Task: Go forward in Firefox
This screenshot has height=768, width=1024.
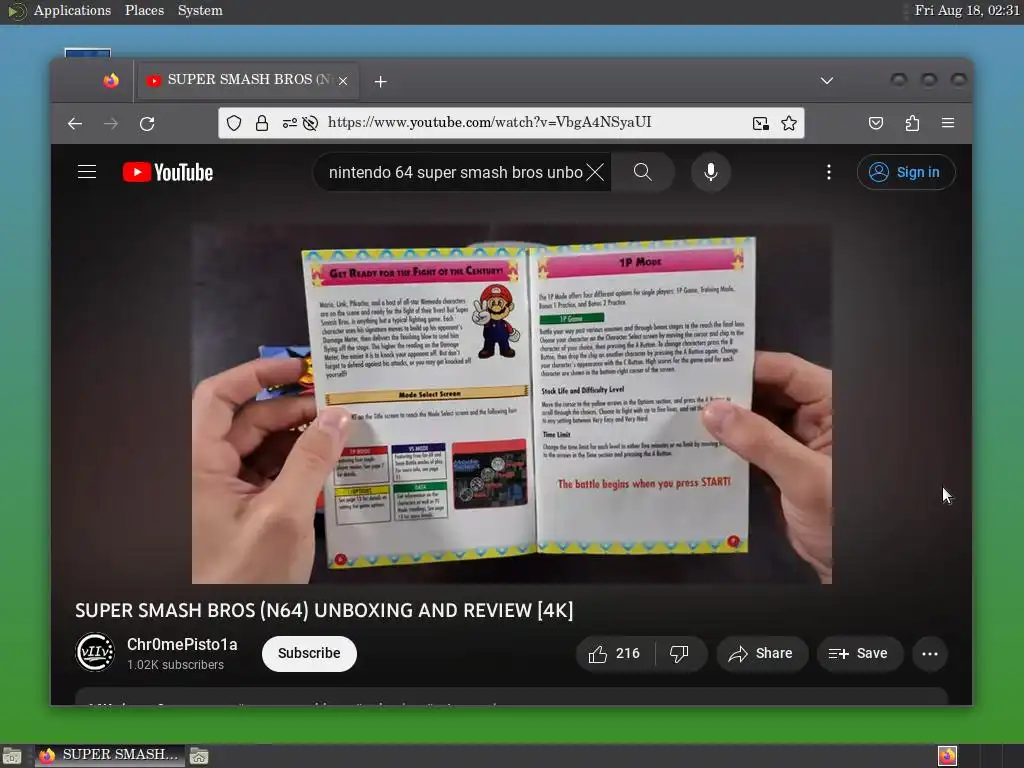Action: pos(111,123)
